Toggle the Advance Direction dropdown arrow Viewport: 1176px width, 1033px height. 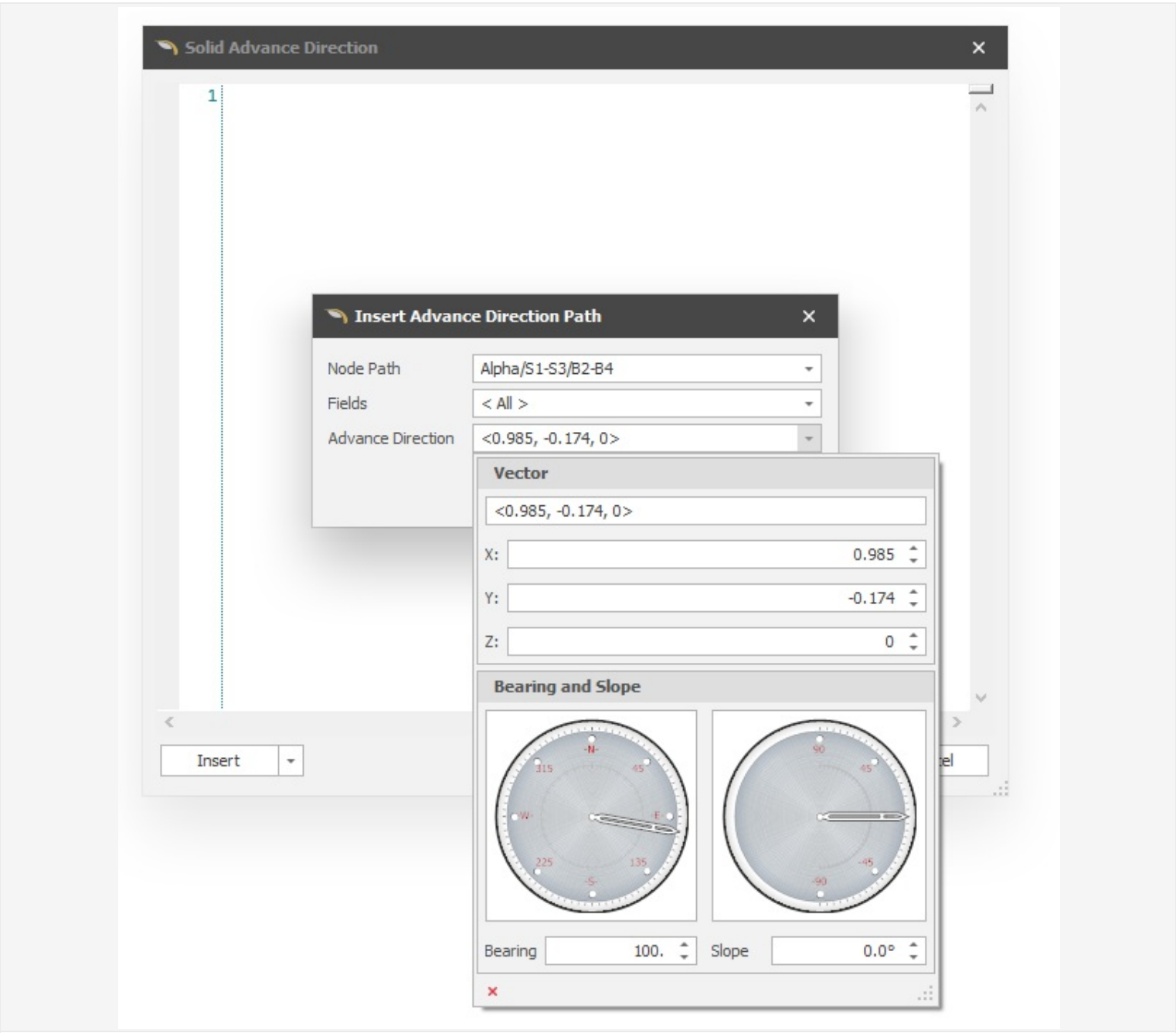(x=808, y=439)
